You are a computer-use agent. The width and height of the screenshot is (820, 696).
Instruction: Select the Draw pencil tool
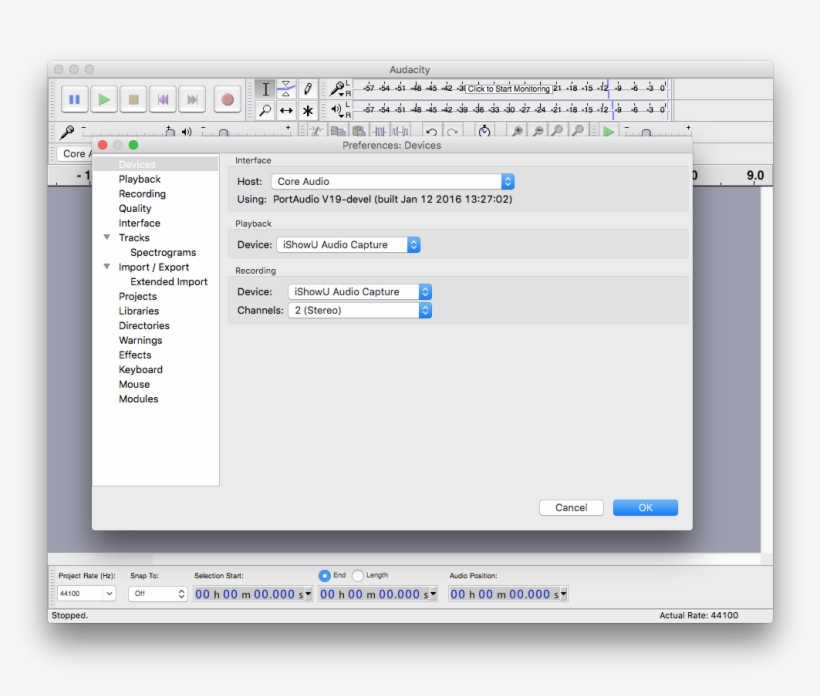click(x=308, y=89)
